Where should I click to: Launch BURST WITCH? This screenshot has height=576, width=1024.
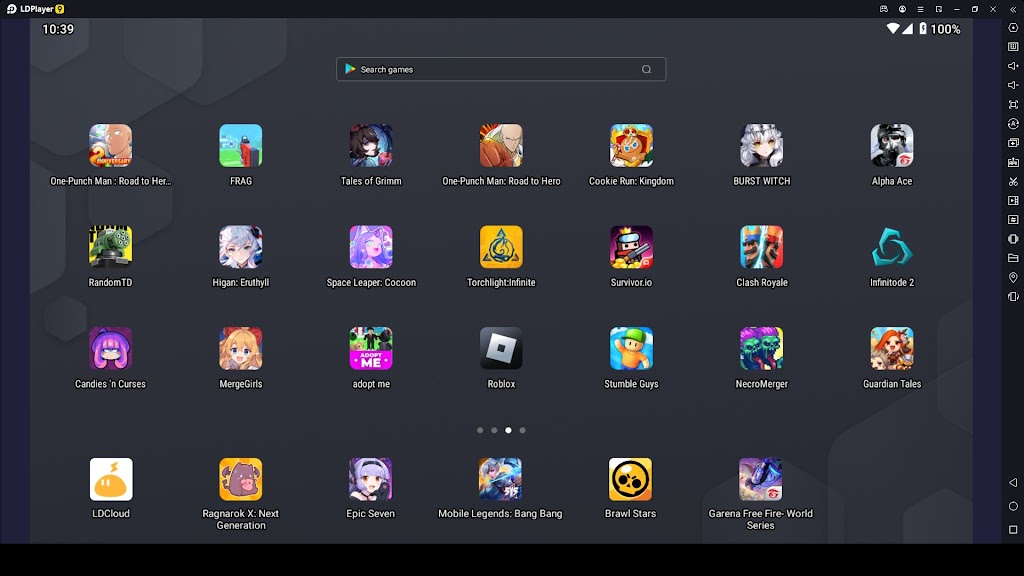761,146
